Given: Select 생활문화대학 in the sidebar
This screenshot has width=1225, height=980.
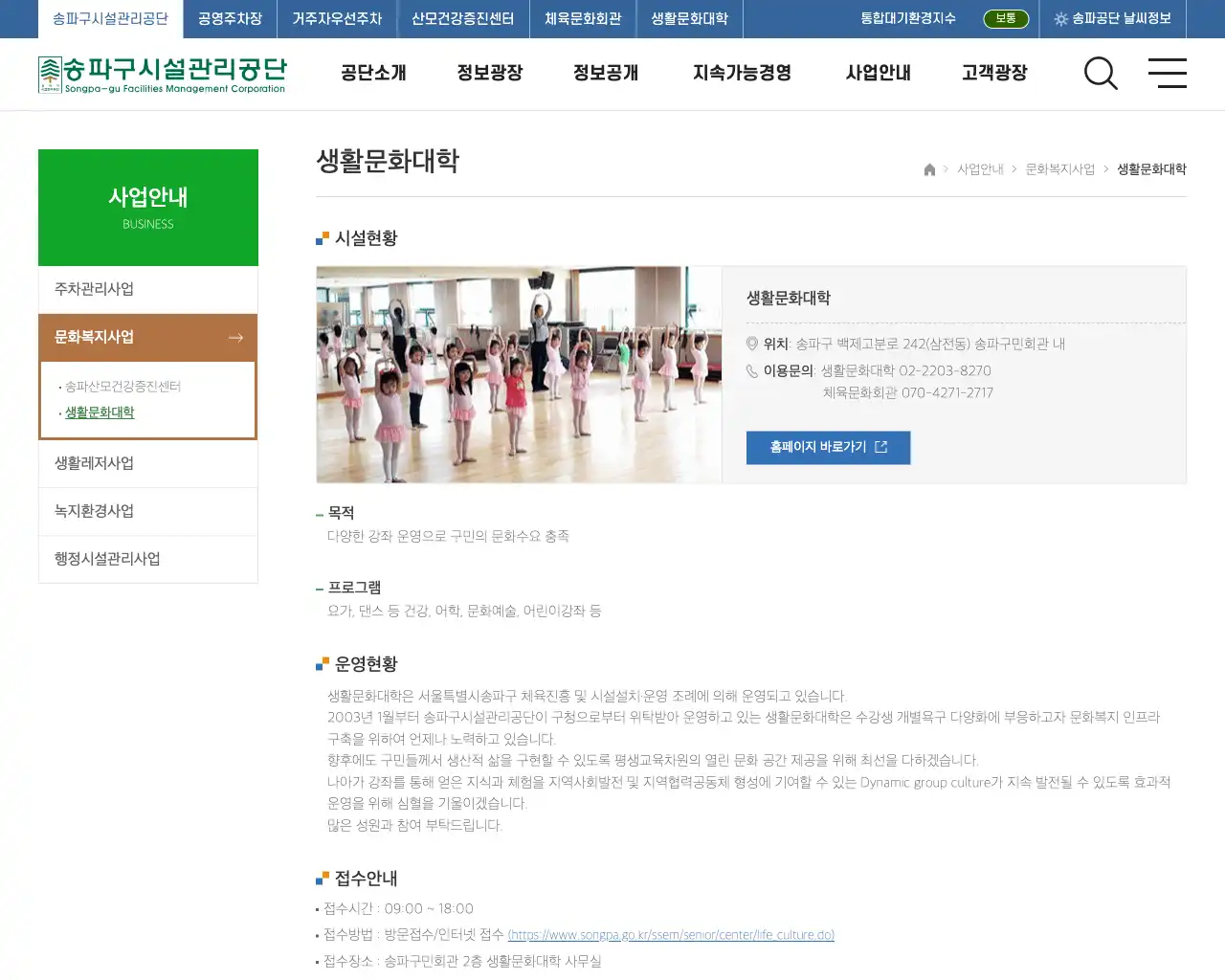Looking at the screenshot, I should click(x=100, y=412).
